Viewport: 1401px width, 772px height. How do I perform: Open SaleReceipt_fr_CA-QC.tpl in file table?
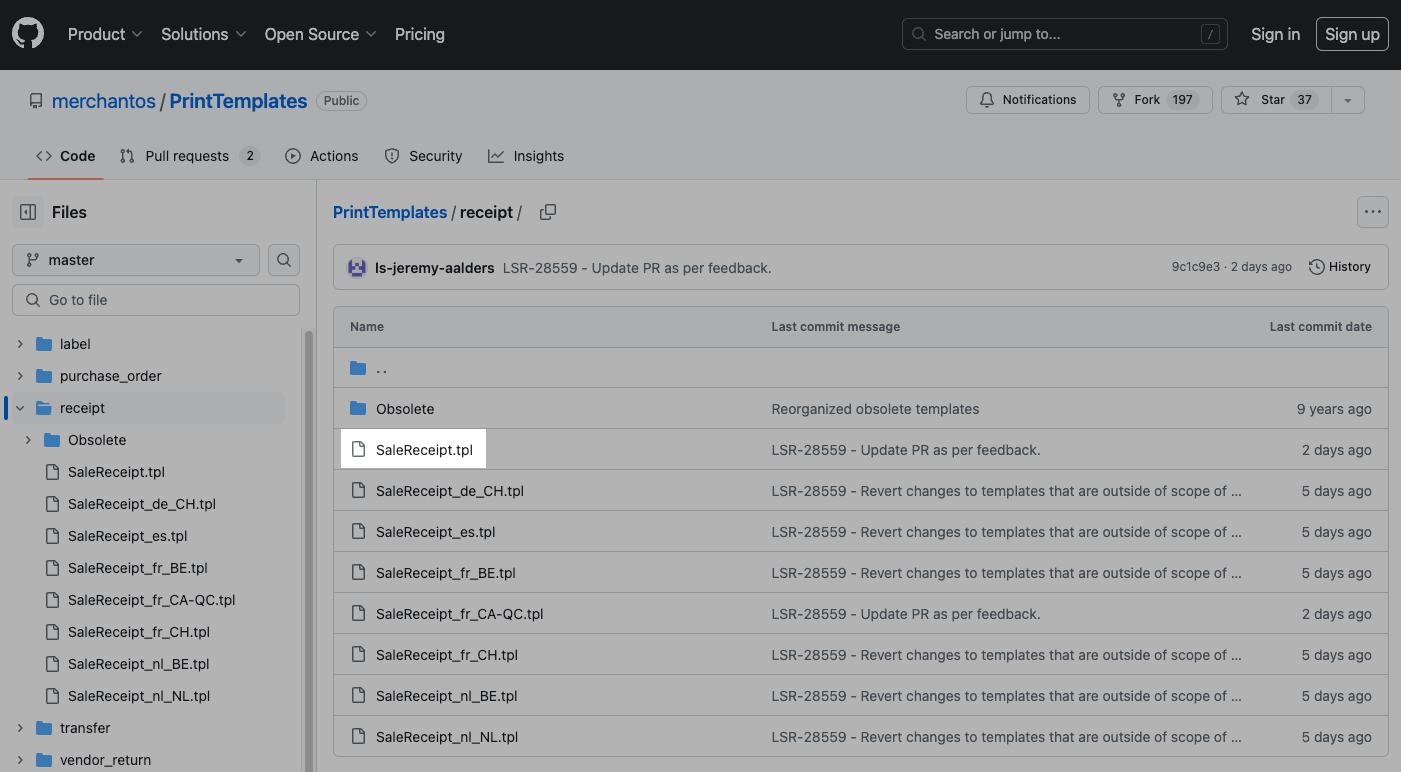click(x=460, y=614)
